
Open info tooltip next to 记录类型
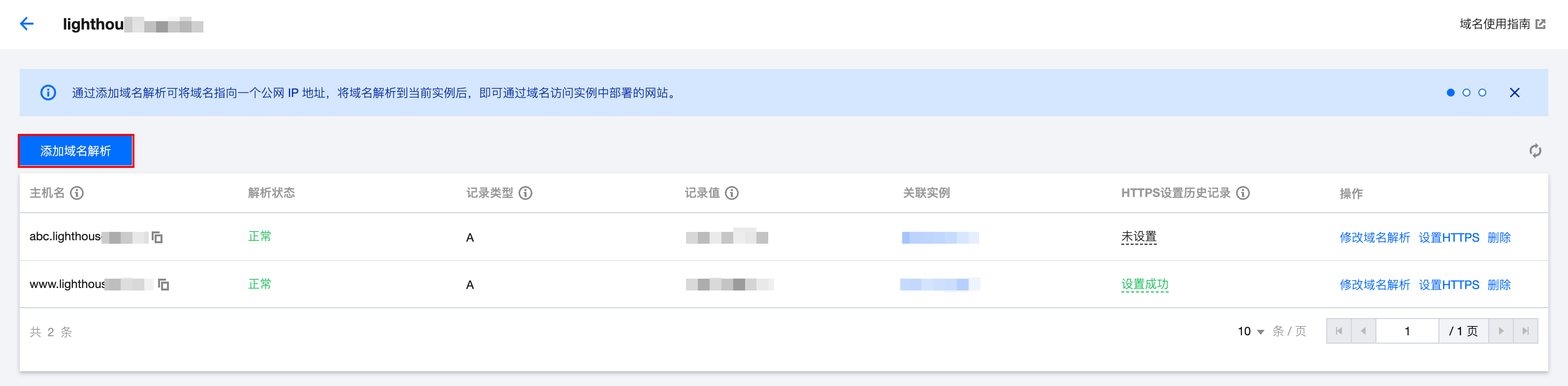(x=525, y=193)
